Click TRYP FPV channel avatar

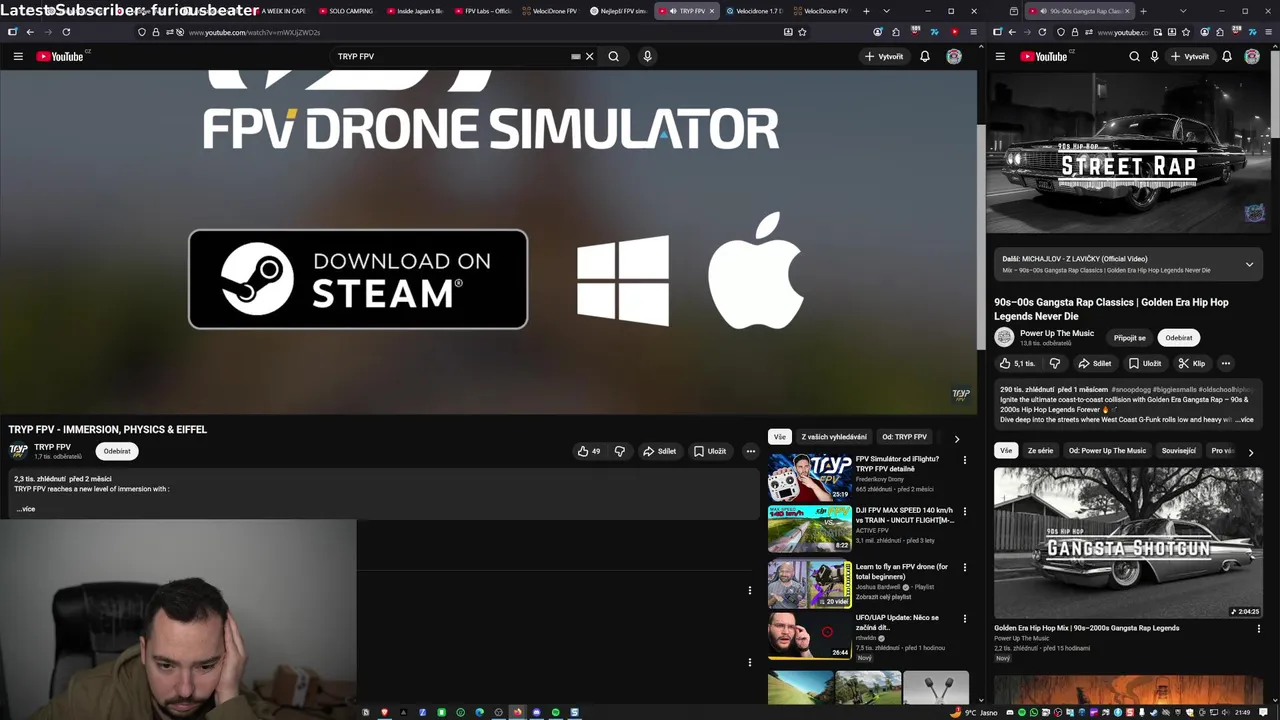(18, 451)
